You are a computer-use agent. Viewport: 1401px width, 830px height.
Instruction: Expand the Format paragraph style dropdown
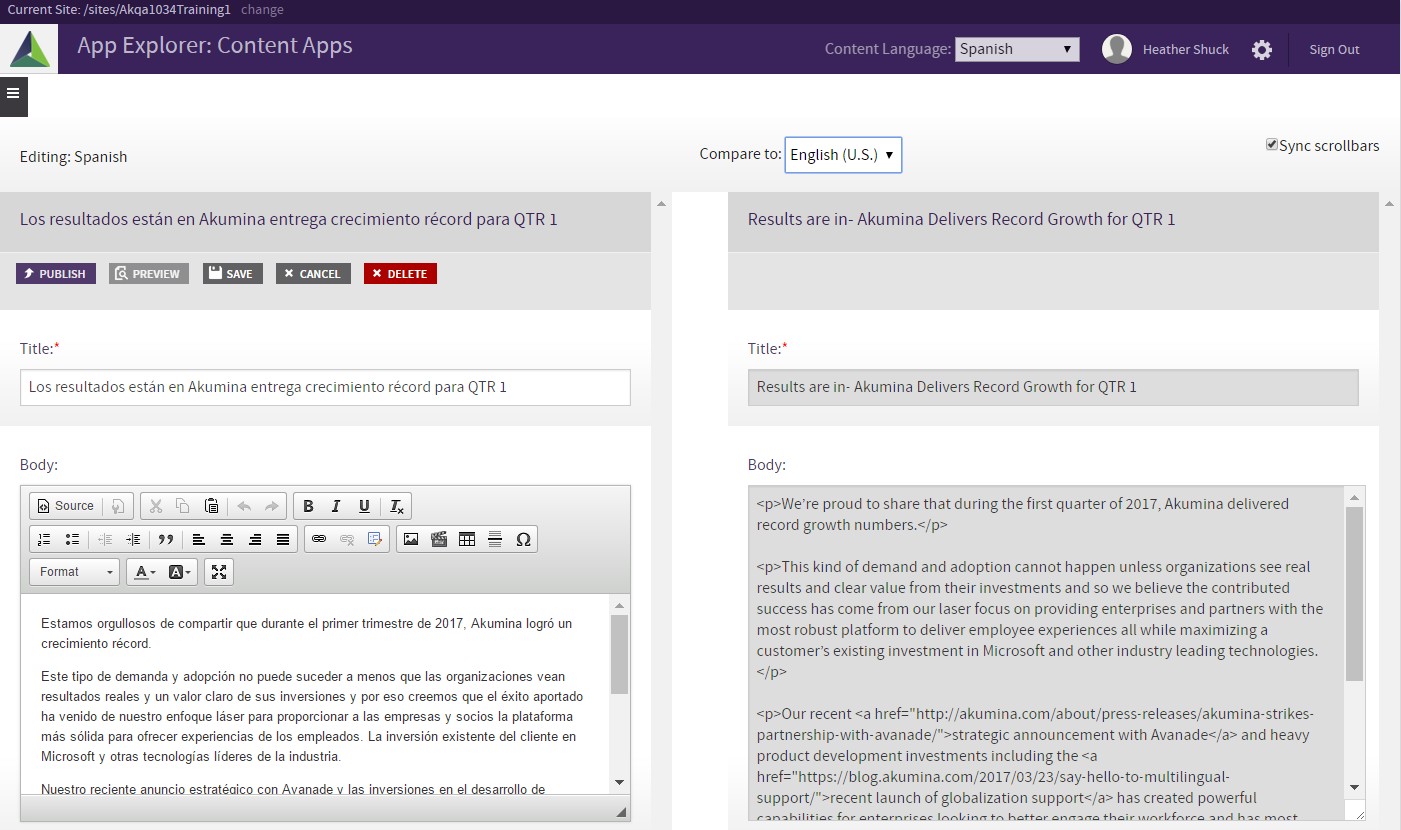(x=75, y=572)
